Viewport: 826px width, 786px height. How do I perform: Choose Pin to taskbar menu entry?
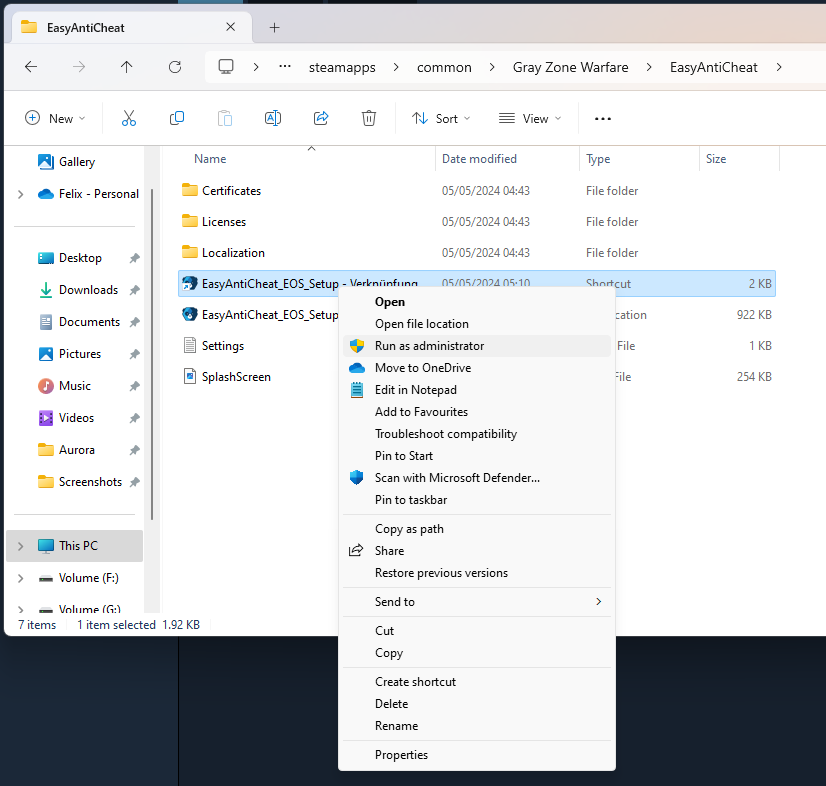click(477, 499)
